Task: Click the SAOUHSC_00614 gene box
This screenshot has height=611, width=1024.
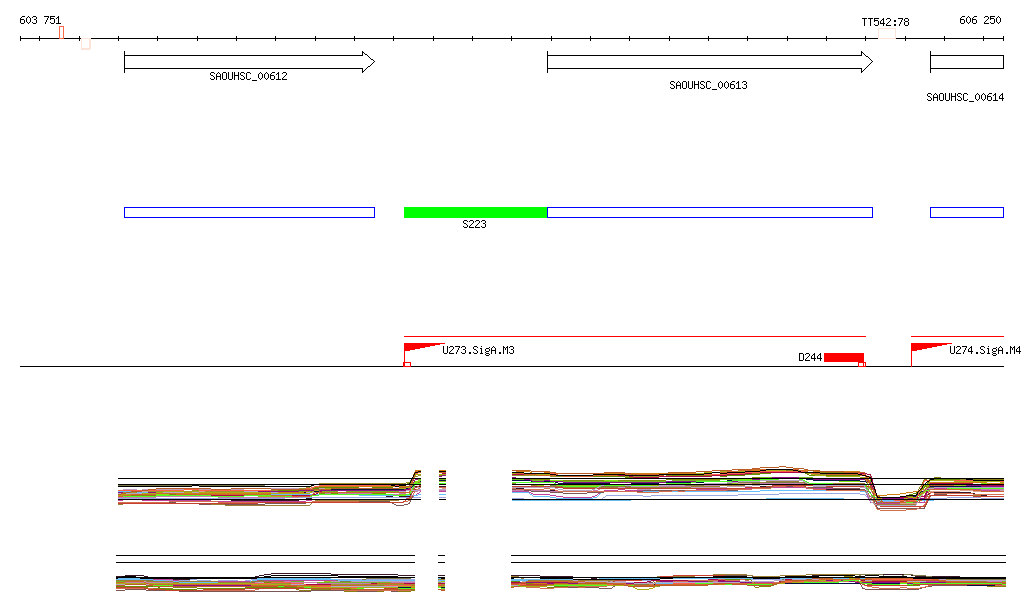Action: pos(966,62)
